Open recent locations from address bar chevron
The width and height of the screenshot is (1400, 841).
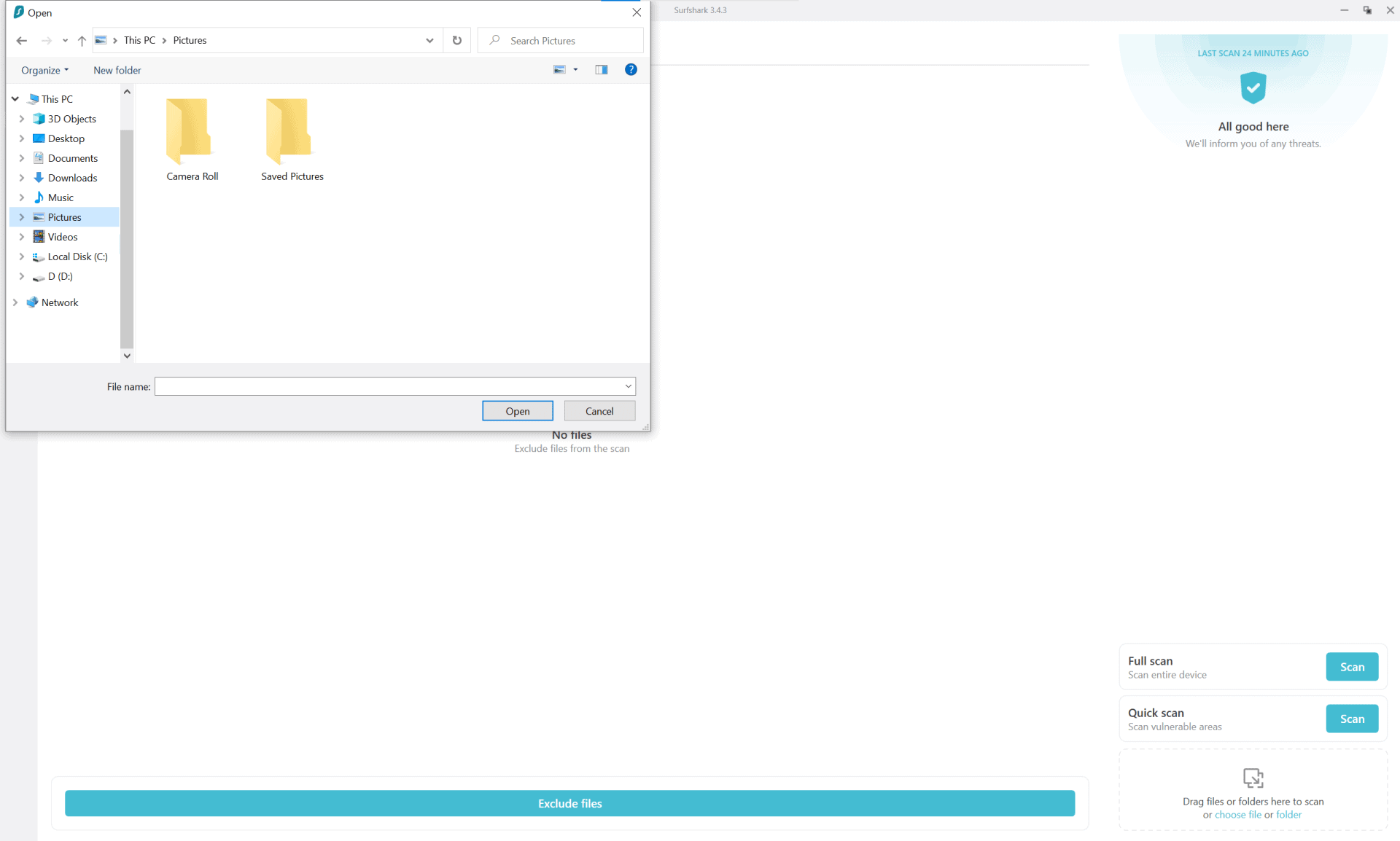click(429, 40)
